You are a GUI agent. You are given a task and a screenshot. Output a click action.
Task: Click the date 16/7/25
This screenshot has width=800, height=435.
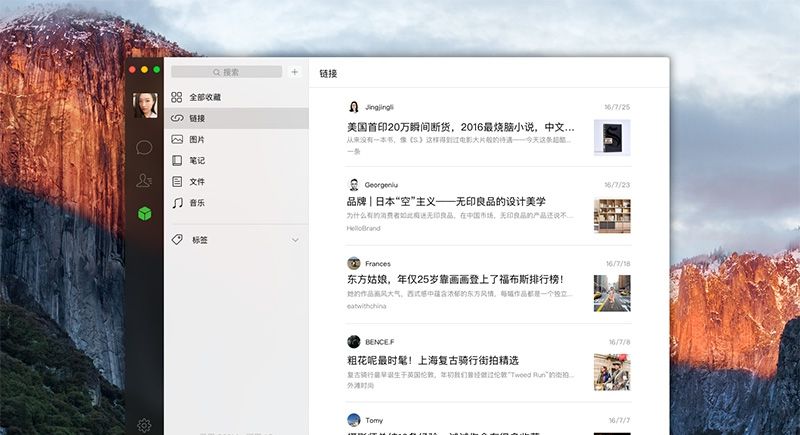pyautogui.click(x=617, y=107)
